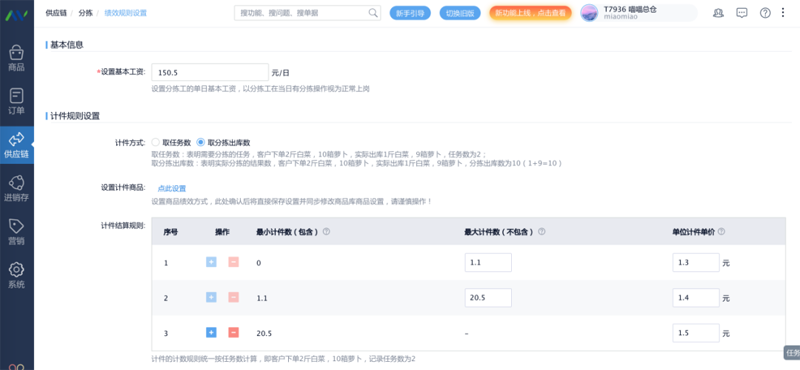Open the 营销 sidebar section
This screenshot has height=370, width=800.
[16, 232]
